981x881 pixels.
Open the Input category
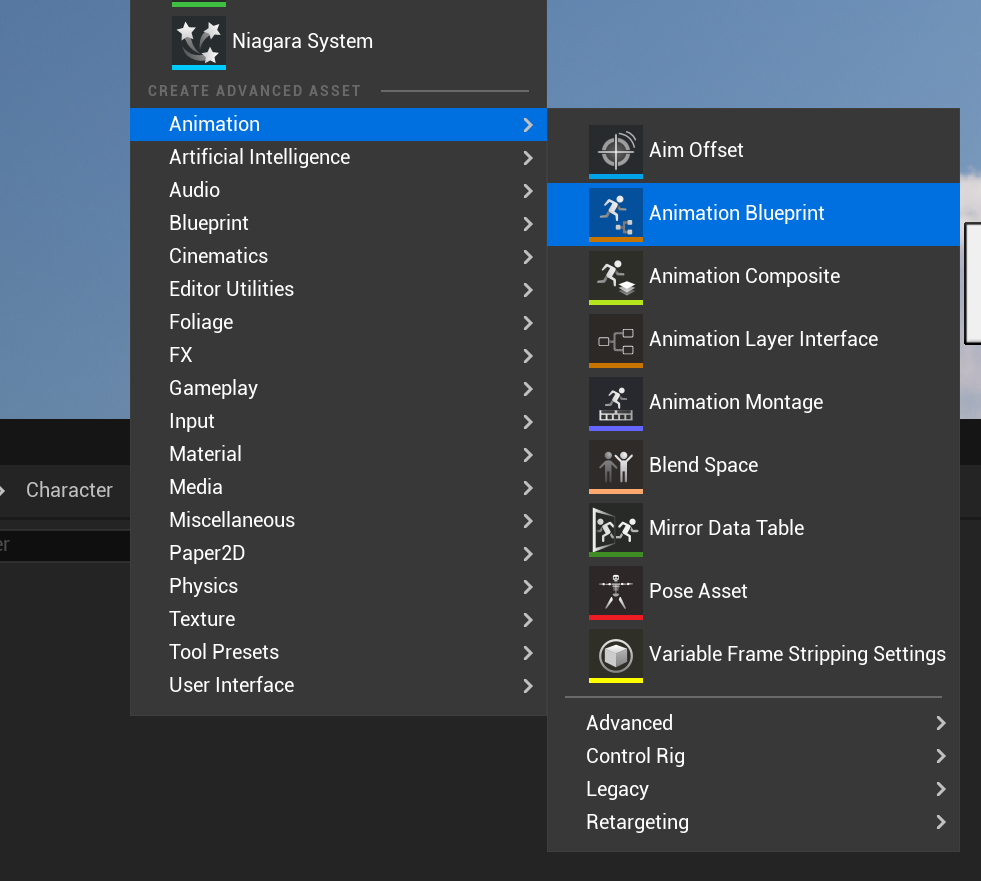(x=338, y=421)
